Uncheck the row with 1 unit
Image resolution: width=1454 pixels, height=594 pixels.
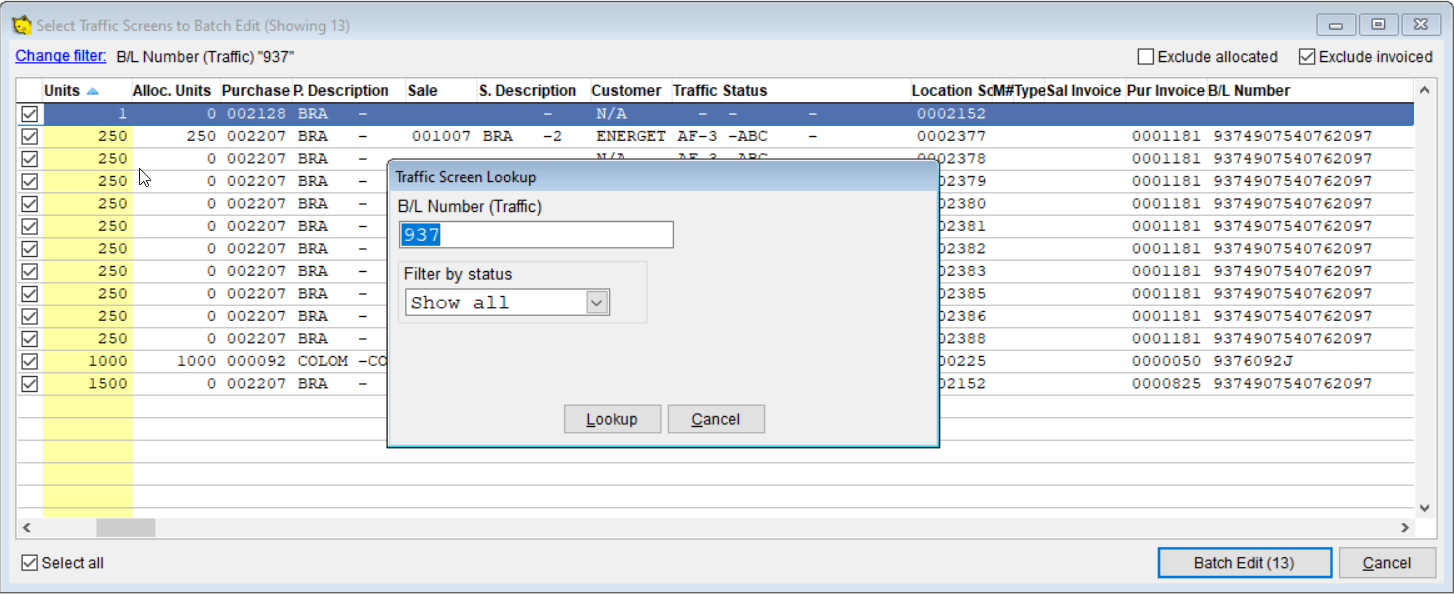tap(30, 114)
